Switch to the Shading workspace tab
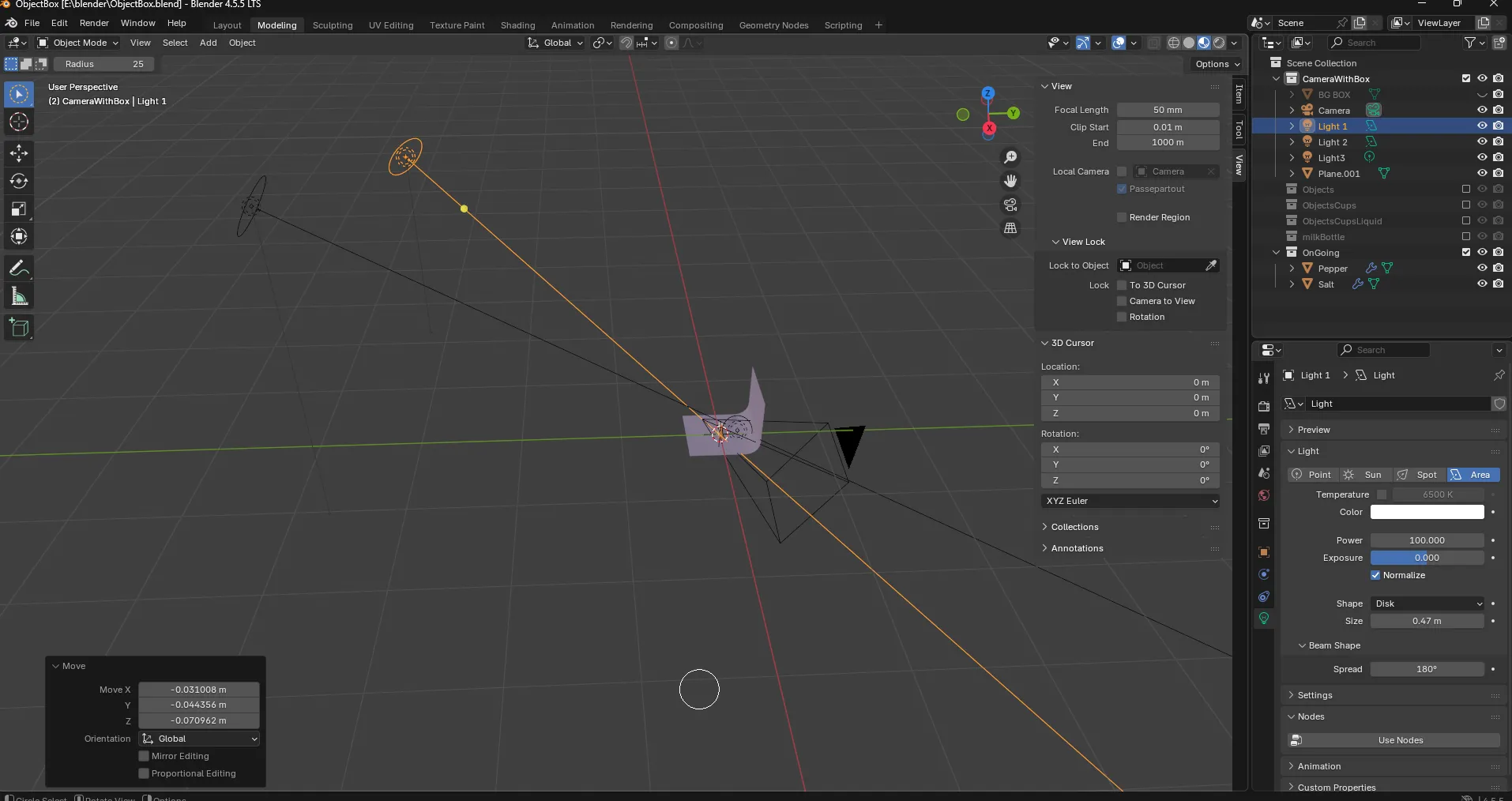 tap(517, 25)
